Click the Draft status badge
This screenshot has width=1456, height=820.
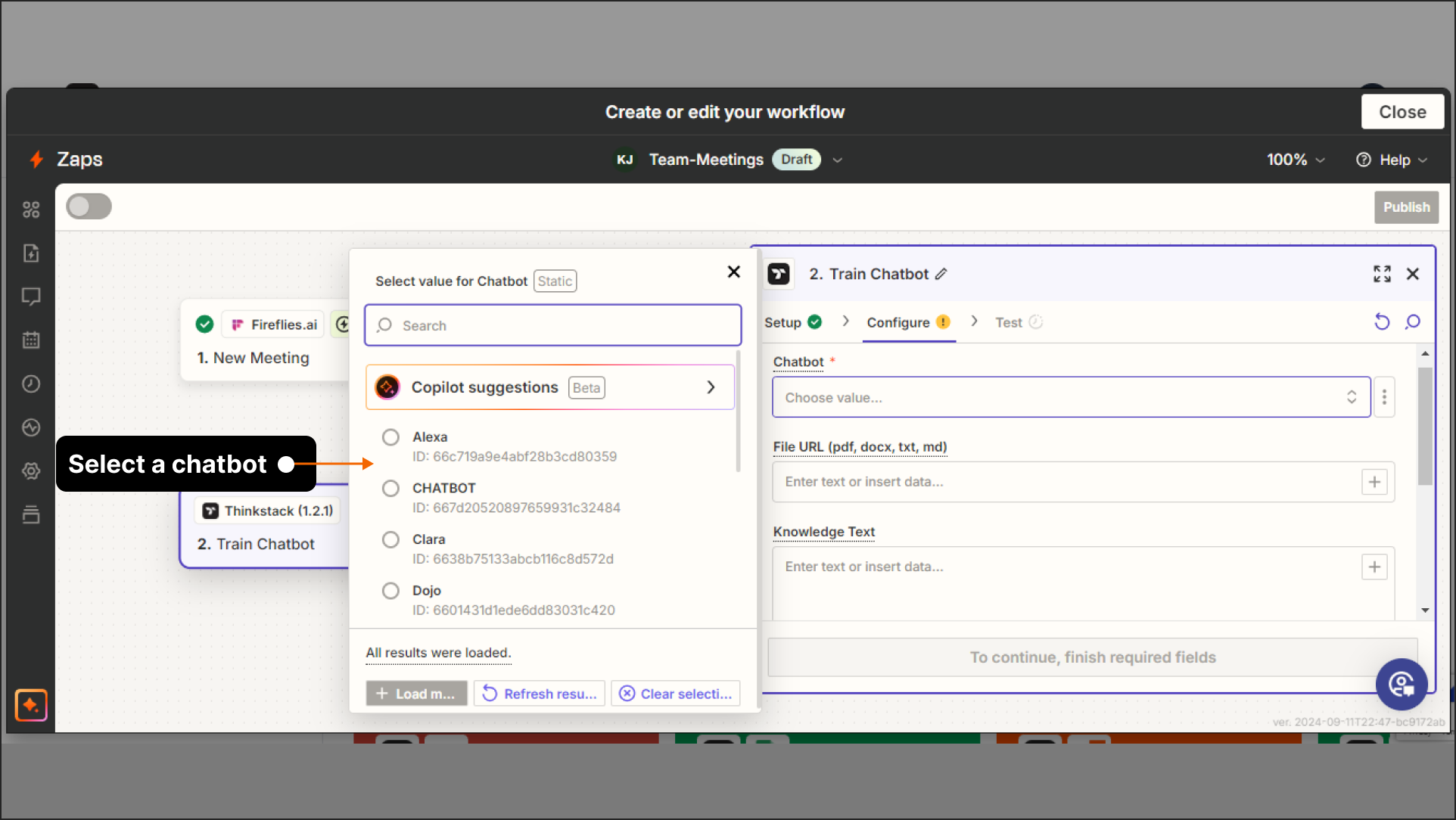click(x=796, y=160)
